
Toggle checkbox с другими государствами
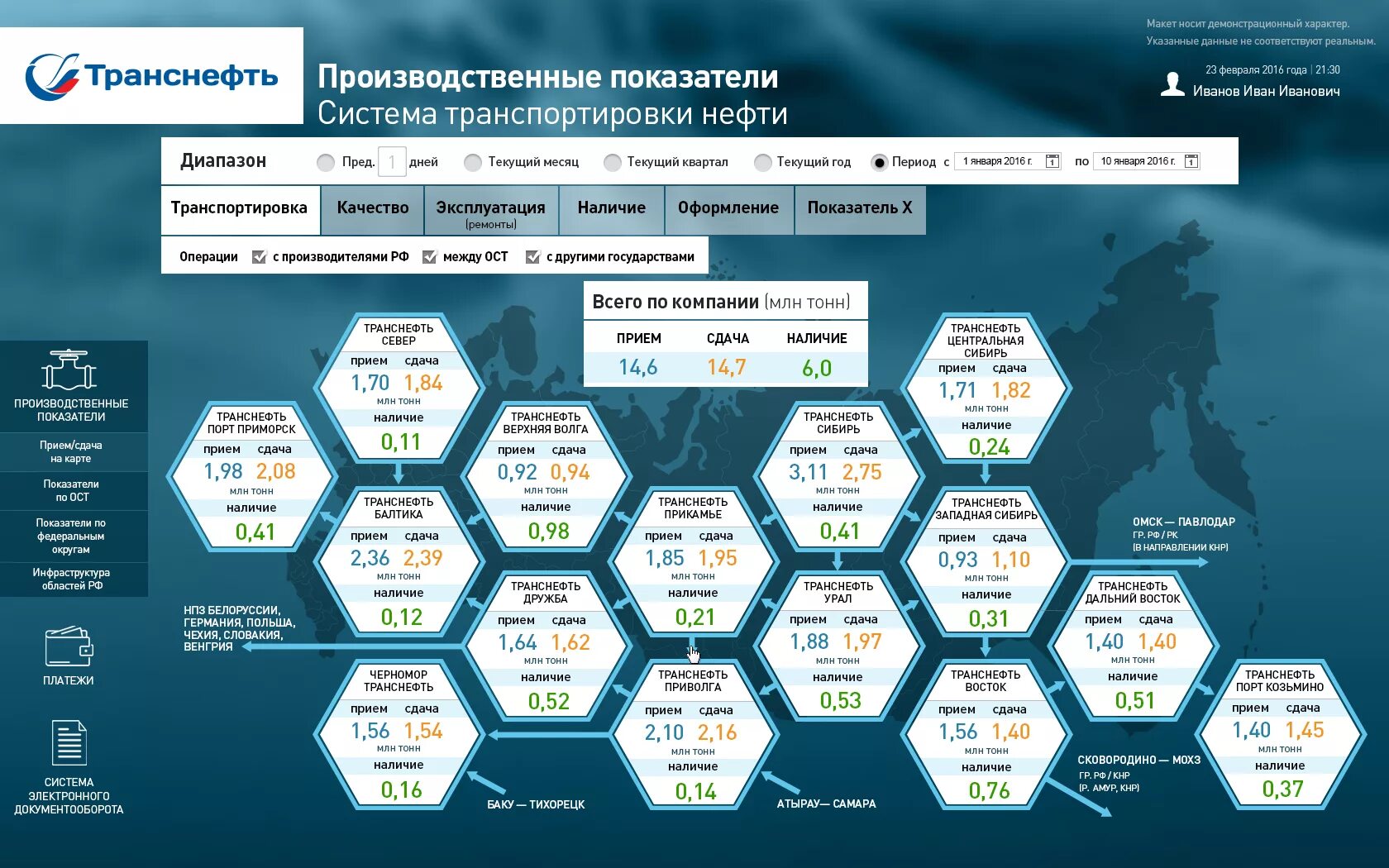(533, 257)
